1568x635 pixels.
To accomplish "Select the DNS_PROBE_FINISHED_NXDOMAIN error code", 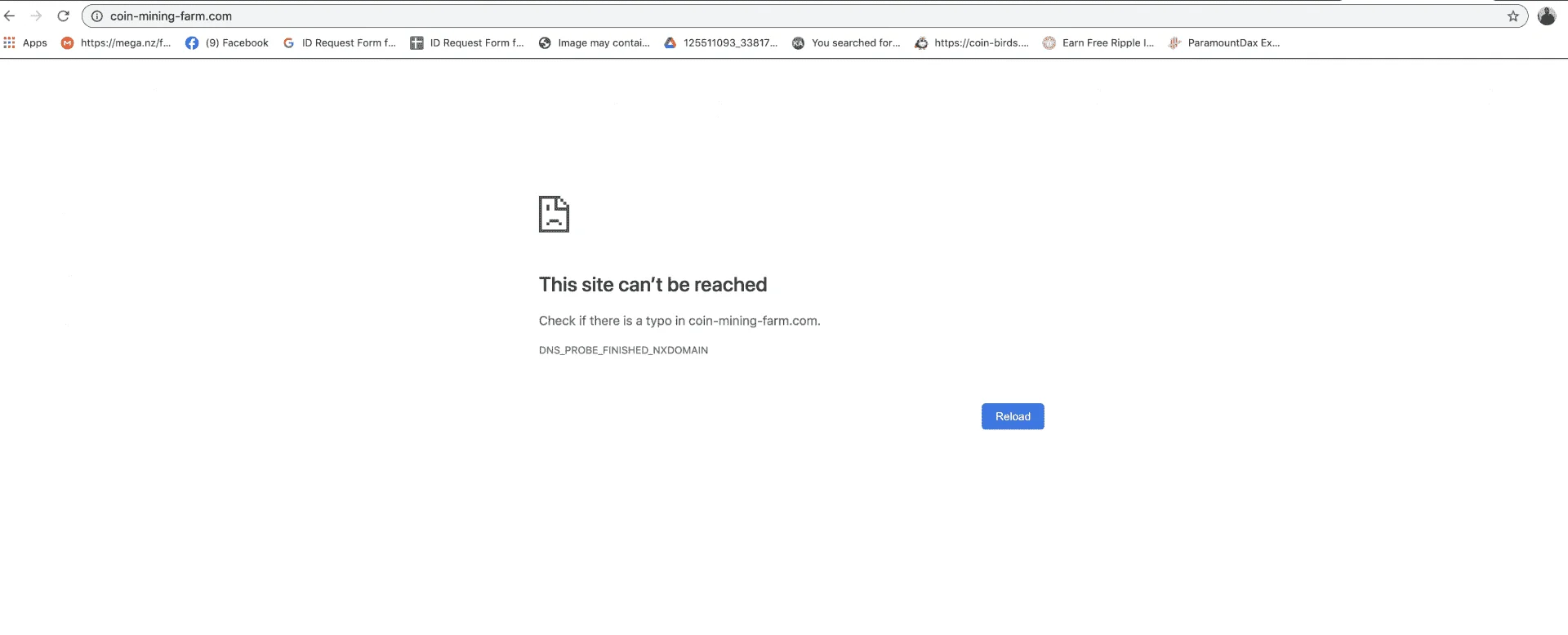I will coord(623,350).
